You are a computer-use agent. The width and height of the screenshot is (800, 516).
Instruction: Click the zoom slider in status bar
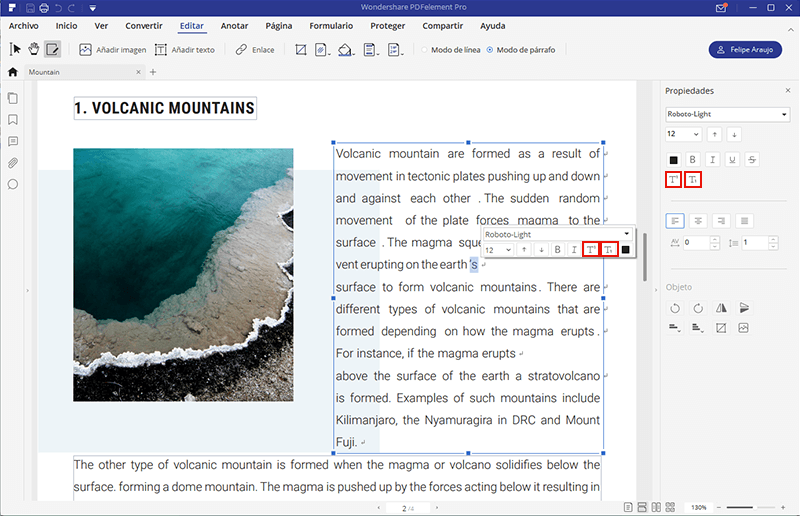751,508
